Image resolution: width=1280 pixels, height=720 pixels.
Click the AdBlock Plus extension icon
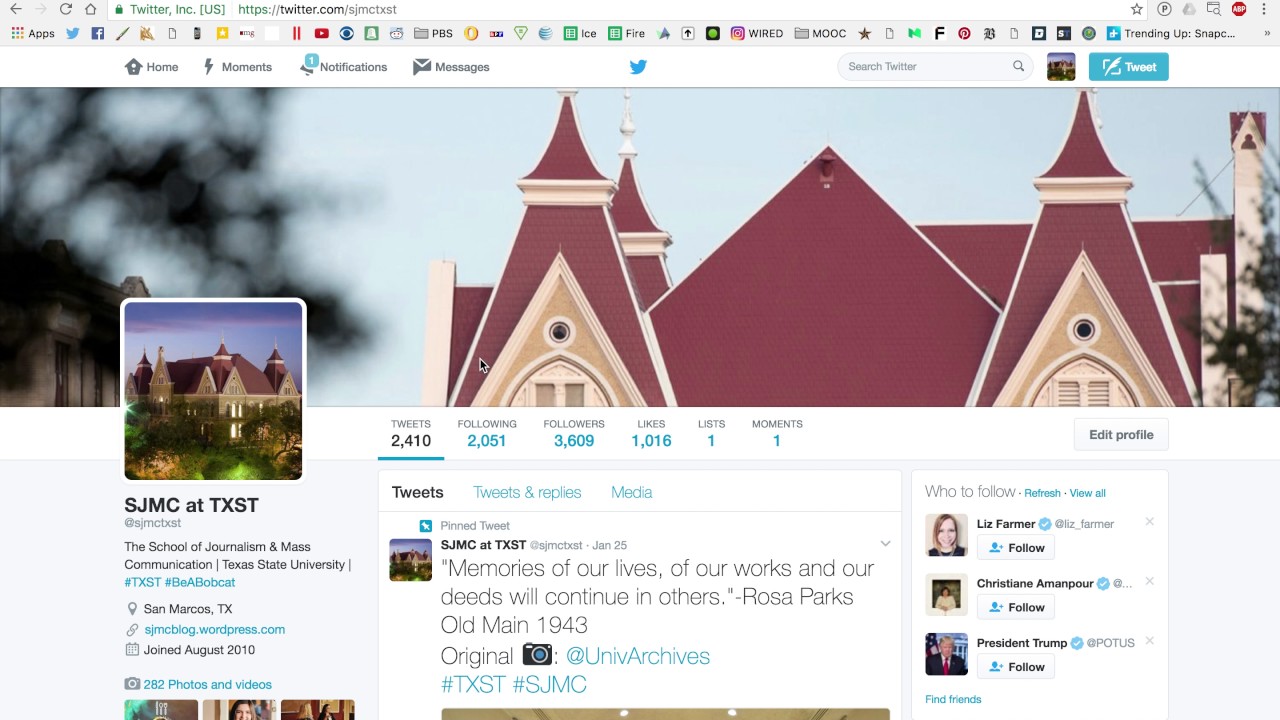tap(1239, 9)
